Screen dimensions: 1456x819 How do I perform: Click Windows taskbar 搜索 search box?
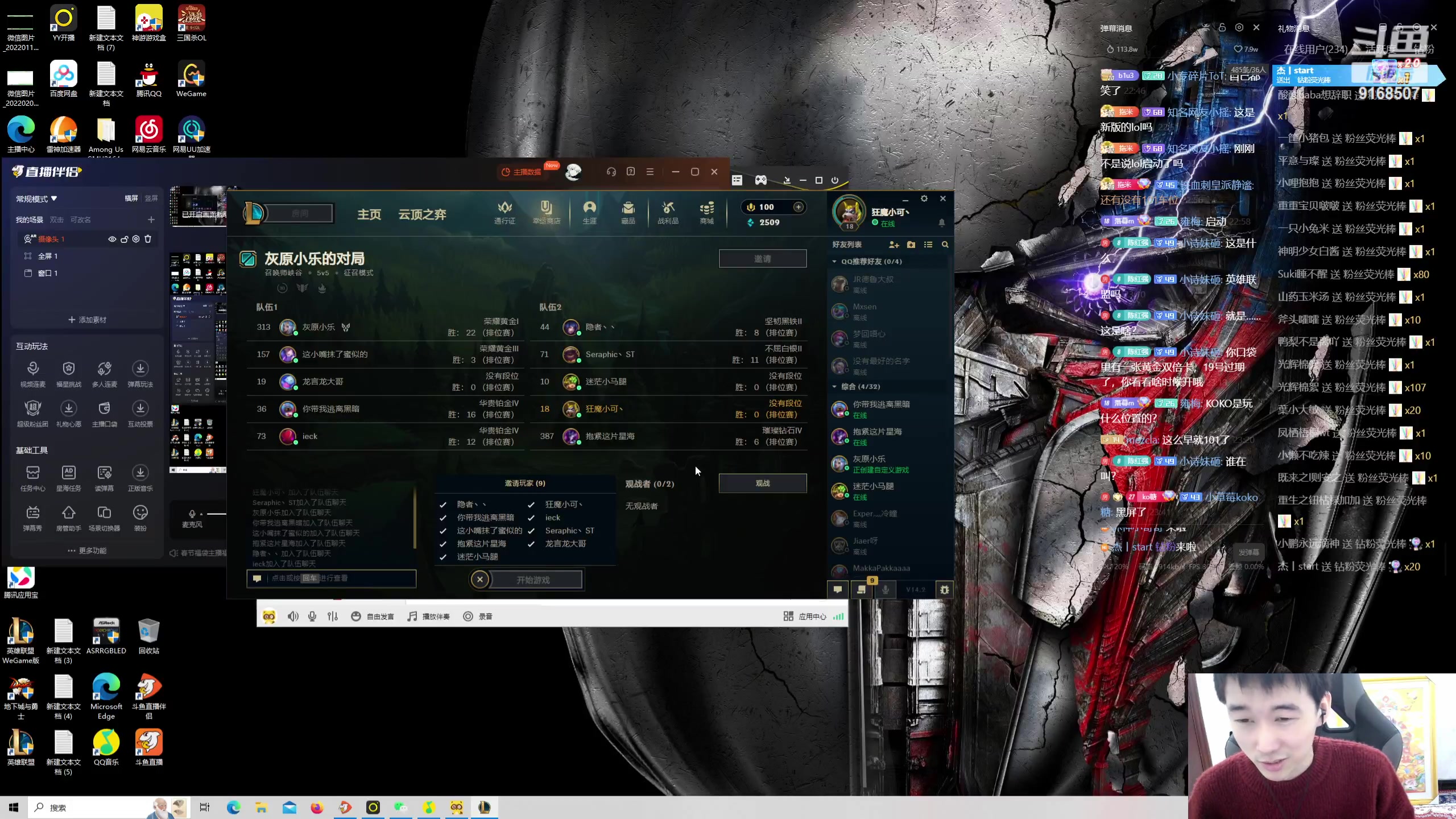click(108, 808)
